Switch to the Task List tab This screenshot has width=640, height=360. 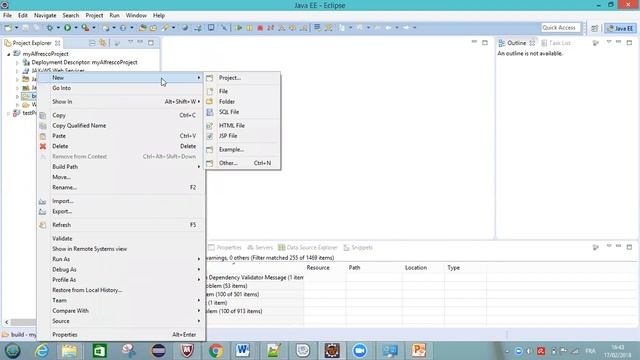[x=556, y=43]
